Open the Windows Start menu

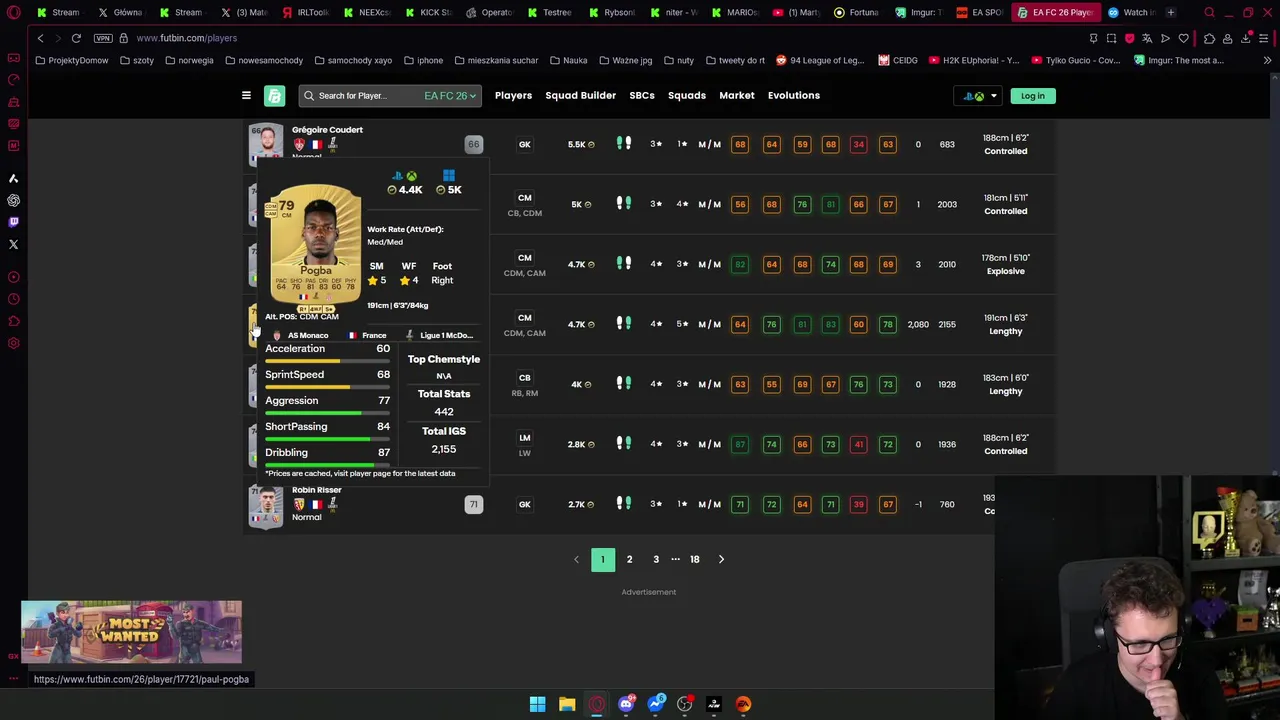coord(537,704)
